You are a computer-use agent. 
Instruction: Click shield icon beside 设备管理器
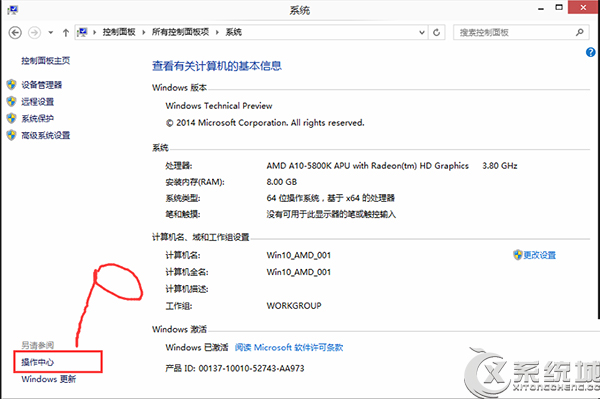11,85
